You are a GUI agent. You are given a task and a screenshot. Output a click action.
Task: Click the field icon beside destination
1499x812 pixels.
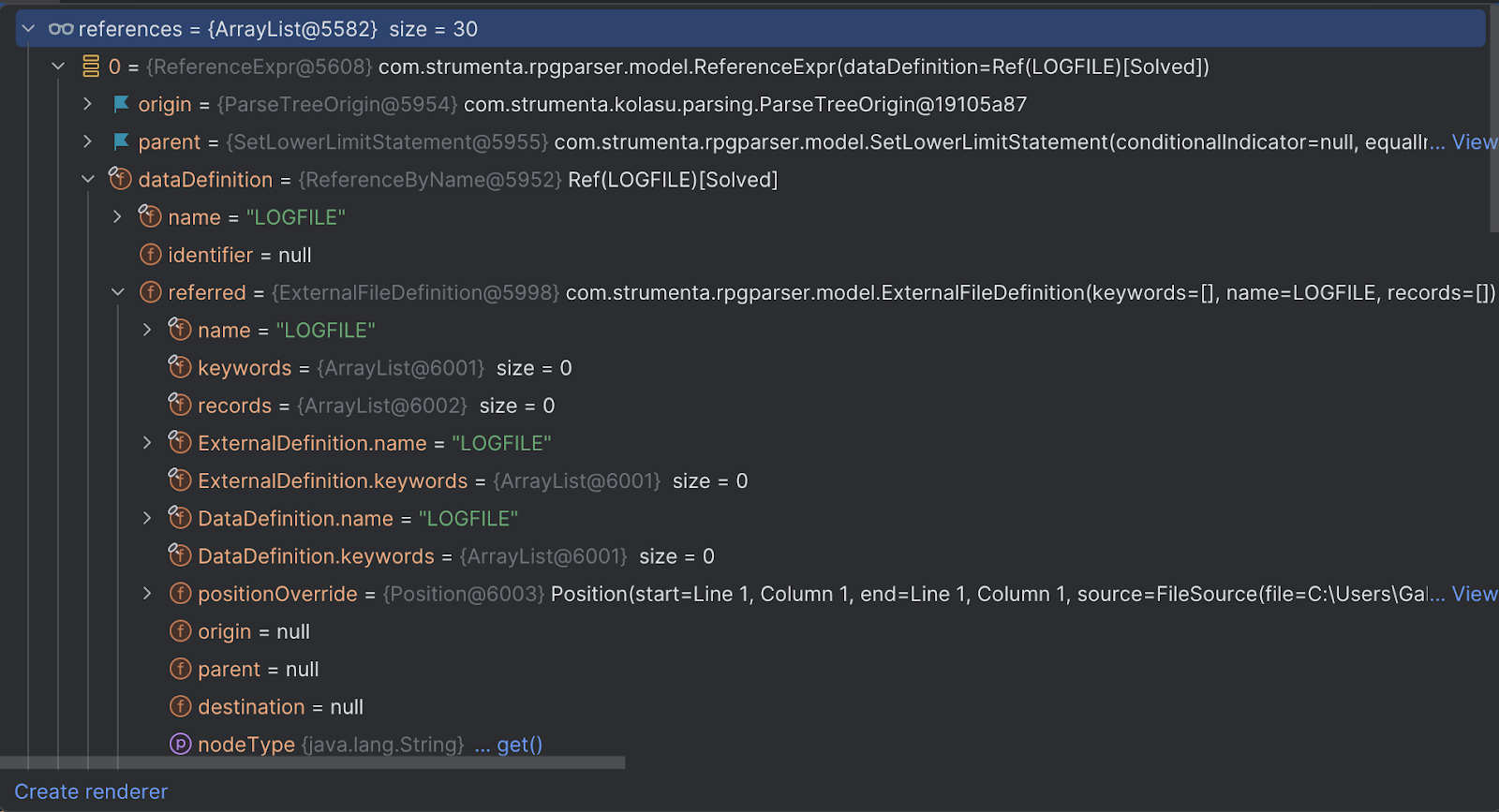pyautogui.click(x=180, y=706)
